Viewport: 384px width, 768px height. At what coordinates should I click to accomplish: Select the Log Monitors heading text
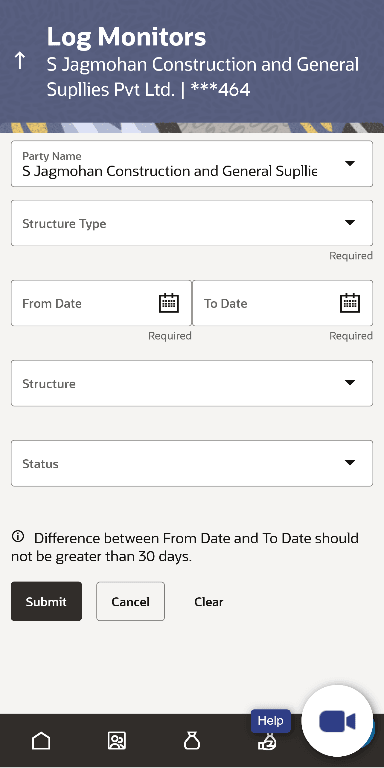pyautogui.click(x=126, y=37)
